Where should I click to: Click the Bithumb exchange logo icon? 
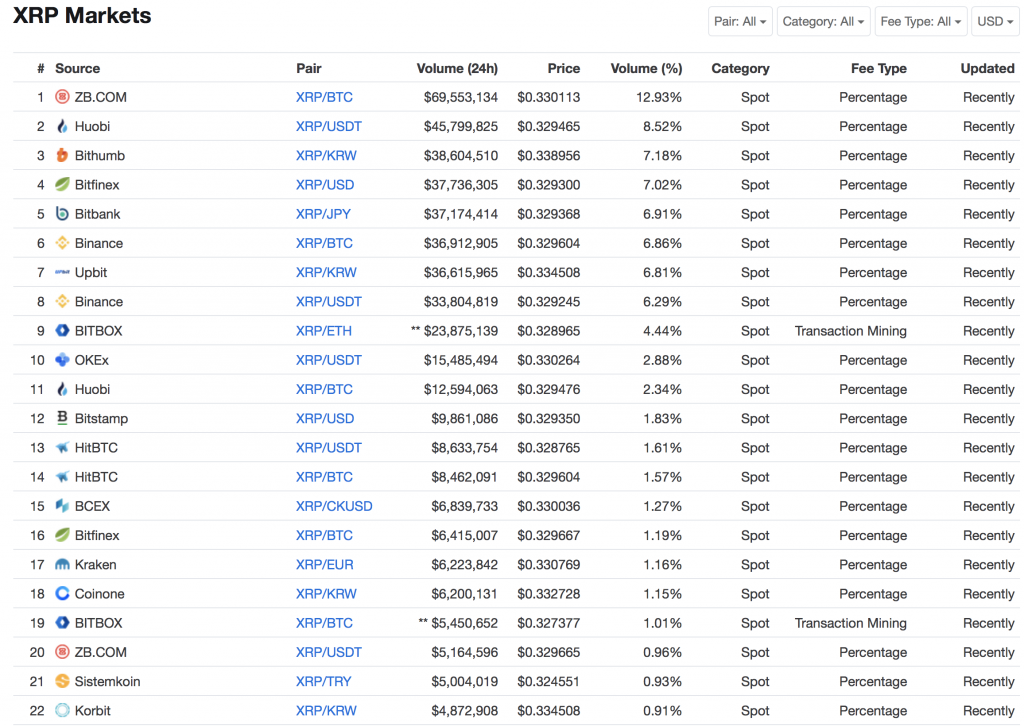coord(62,156)
